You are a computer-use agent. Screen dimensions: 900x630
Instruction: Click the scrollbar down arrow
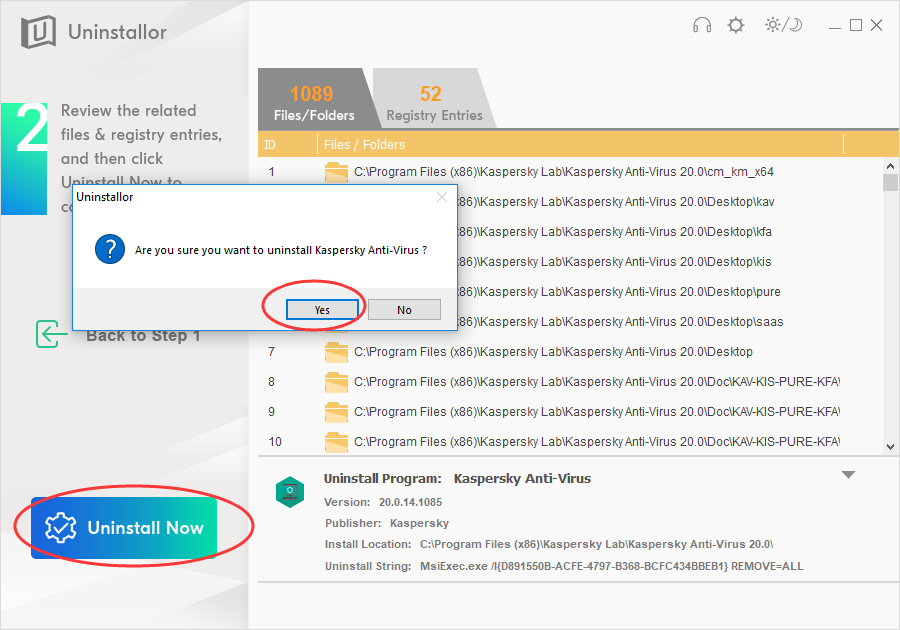[890, 447]
